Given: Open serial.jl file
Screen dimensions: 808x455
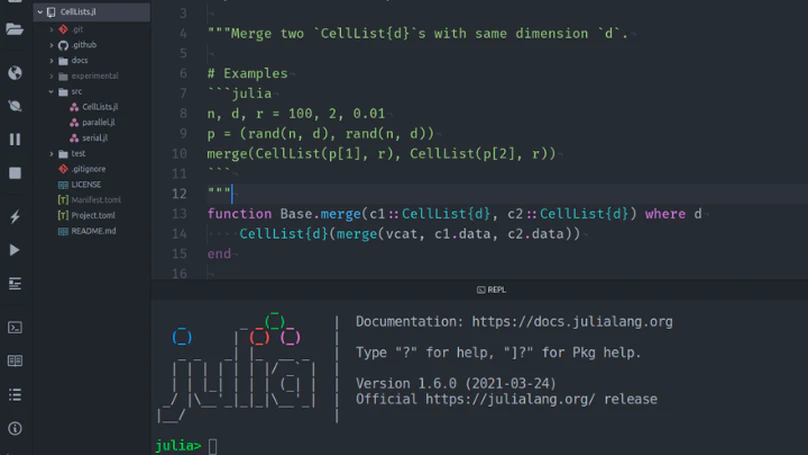Looking at the screenshot, I should click(x=95, y=138).
